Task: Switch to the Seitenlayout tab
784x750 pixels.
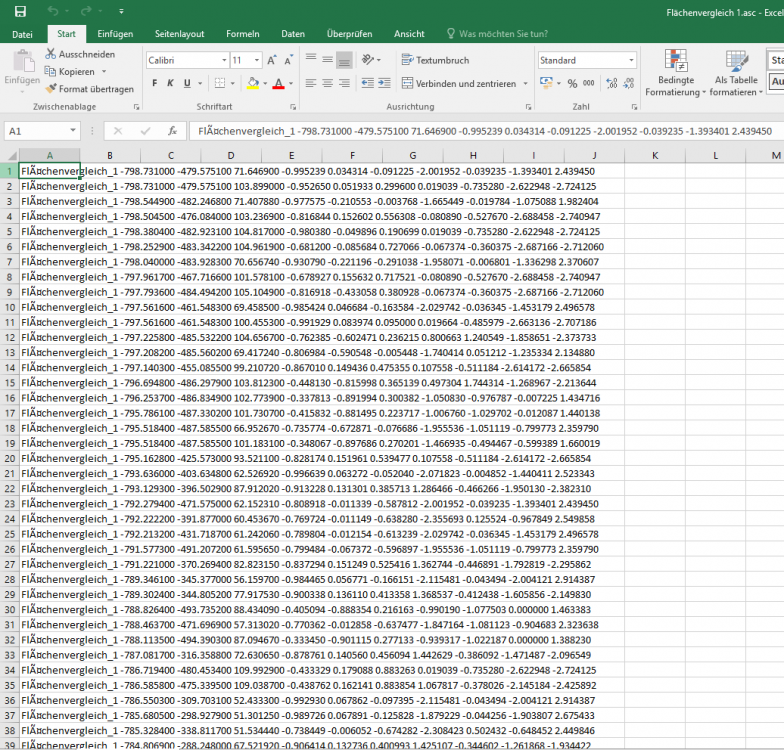Action: 179,34
